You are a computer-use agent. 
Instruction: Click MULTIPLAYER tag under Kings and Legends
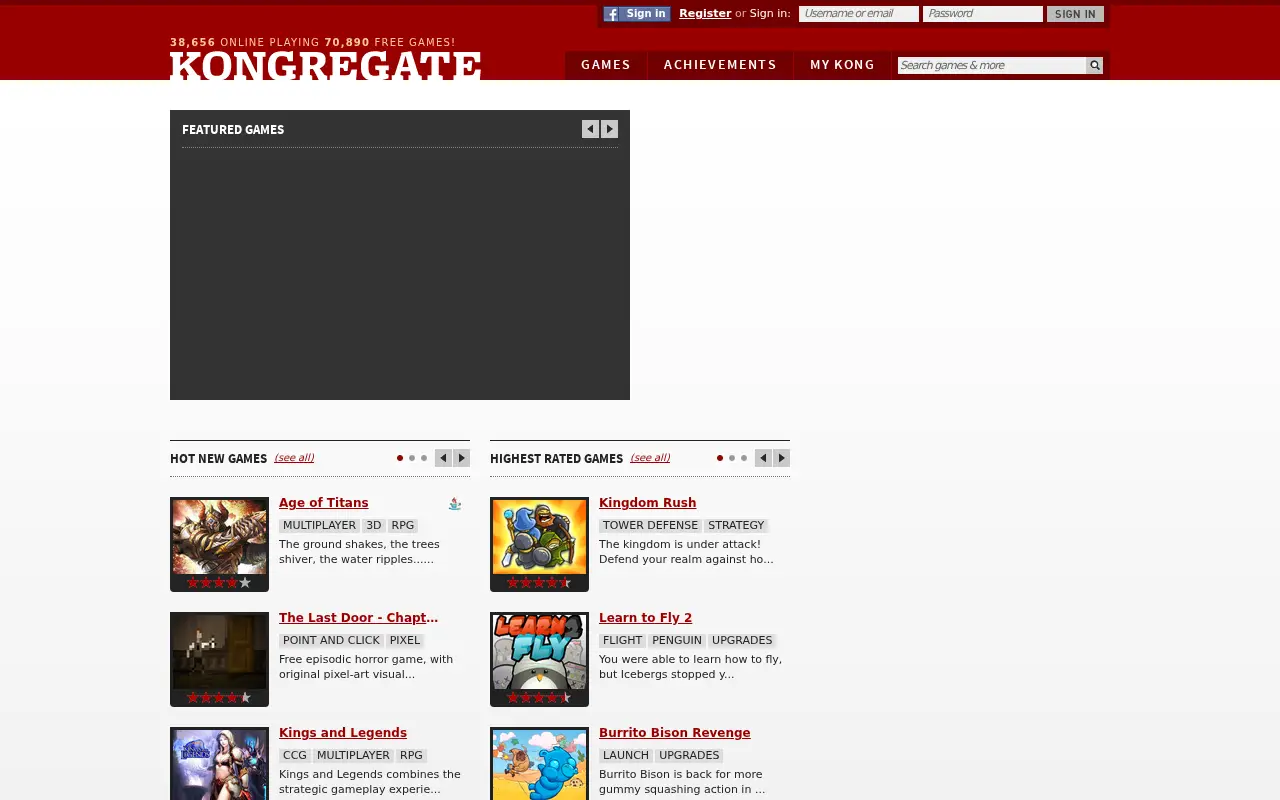pyautogui.click(x=354, y=756)
